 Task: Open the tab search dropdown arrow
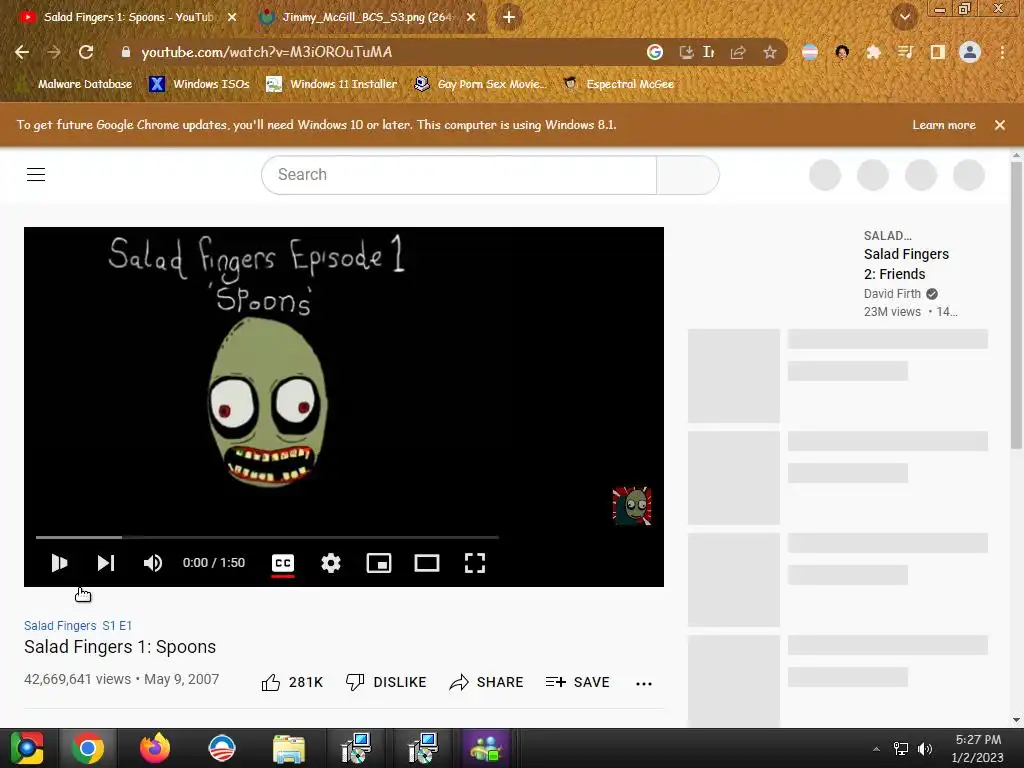click(x=904, y=17)
